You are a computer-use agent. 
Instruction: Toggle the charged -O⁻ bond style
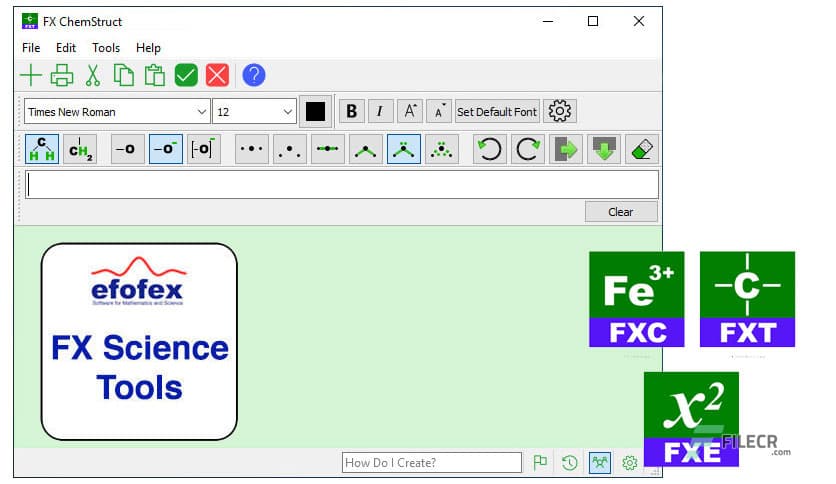pos(165,149)
